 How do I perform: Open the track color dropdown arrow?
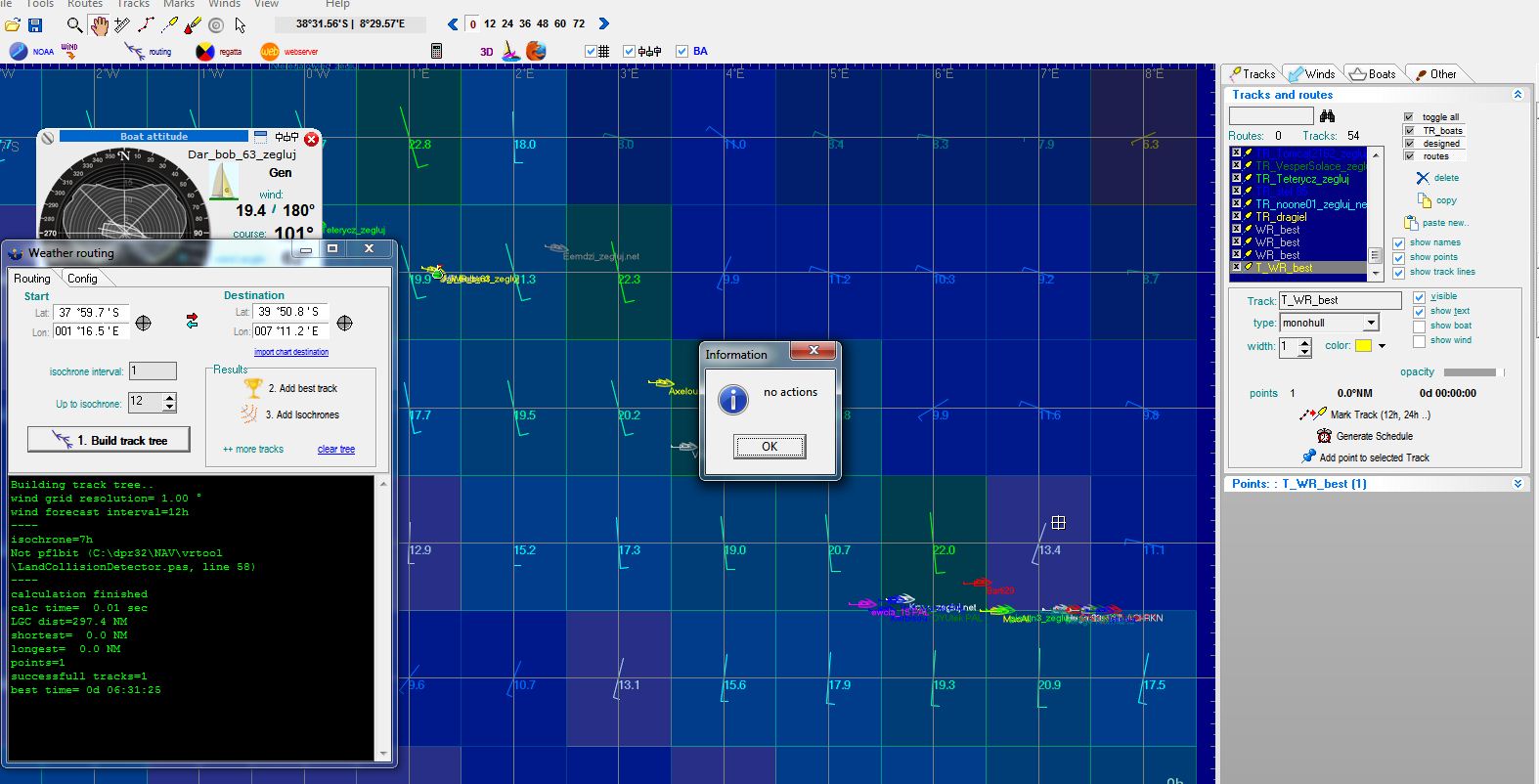click(1382, 346)
